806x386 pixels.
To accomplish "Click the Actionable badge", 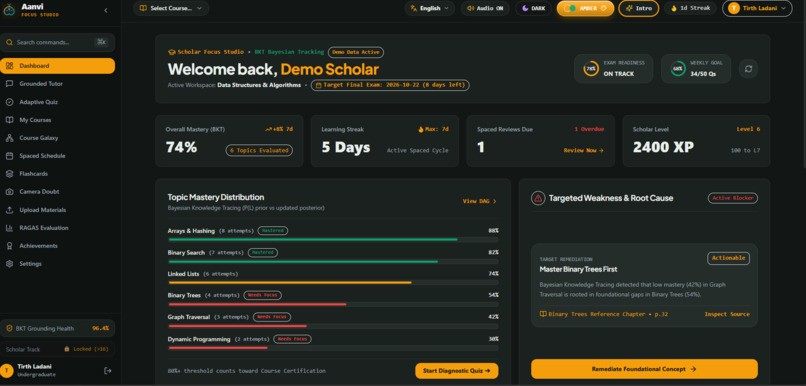I will pos(728,258).
